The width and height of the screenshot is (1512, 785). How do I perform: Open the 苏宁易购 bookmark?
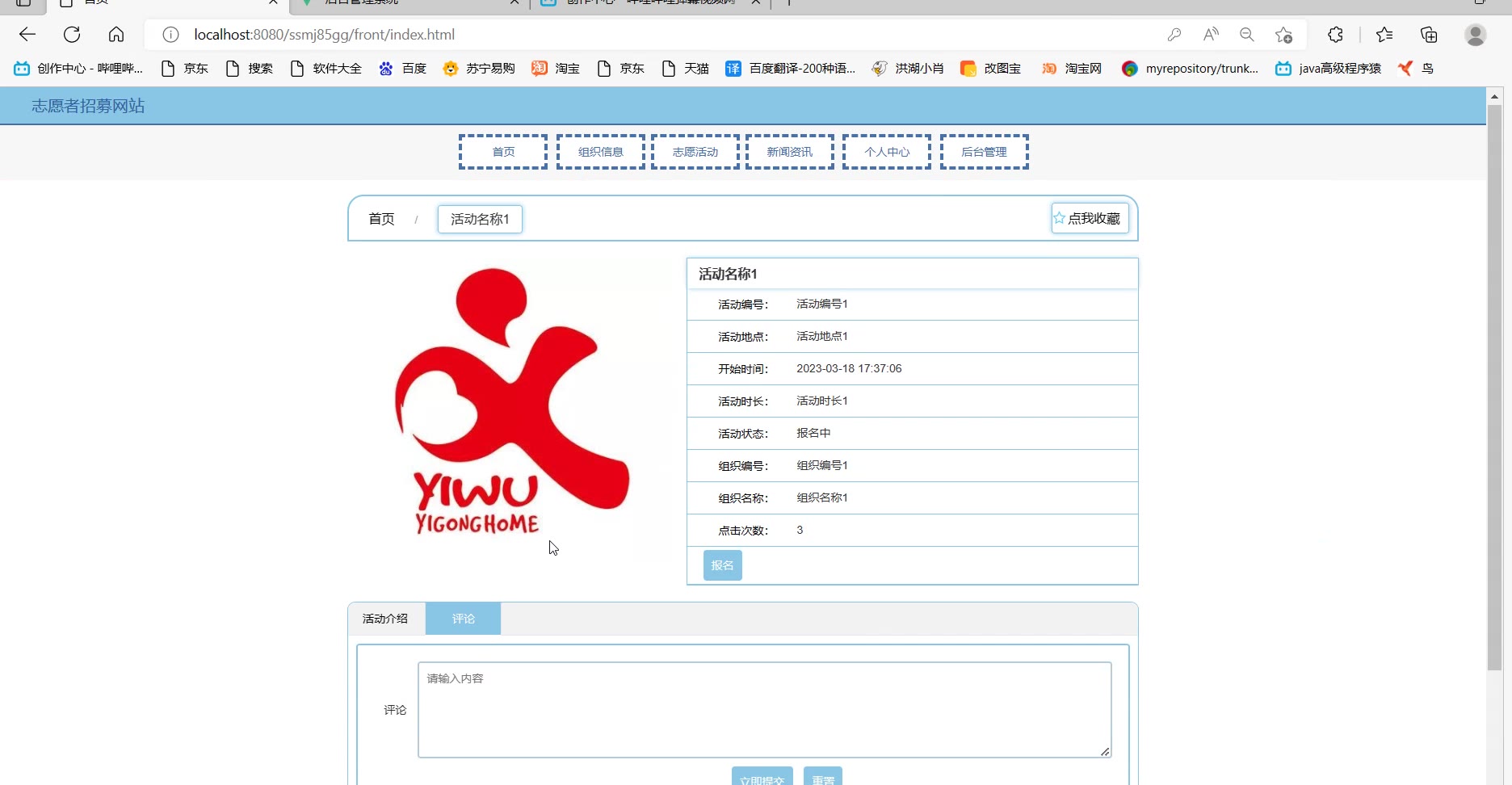(x=479, y=69)
